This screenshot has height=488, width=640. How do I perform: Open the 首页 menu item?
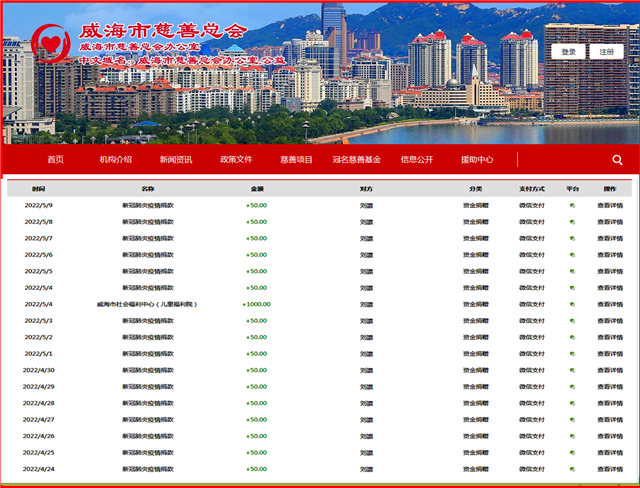pos(56,160)
